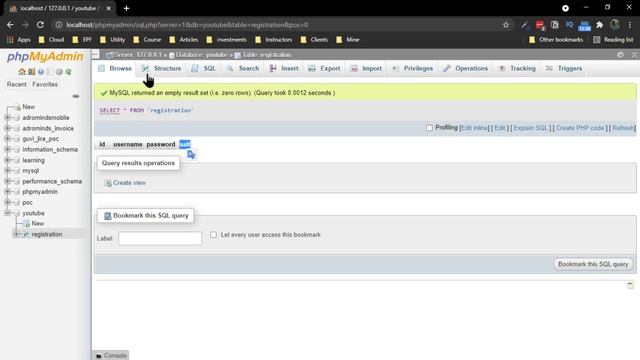Select registration table in tree
This screenshot has height=360, width=640.
47,234
